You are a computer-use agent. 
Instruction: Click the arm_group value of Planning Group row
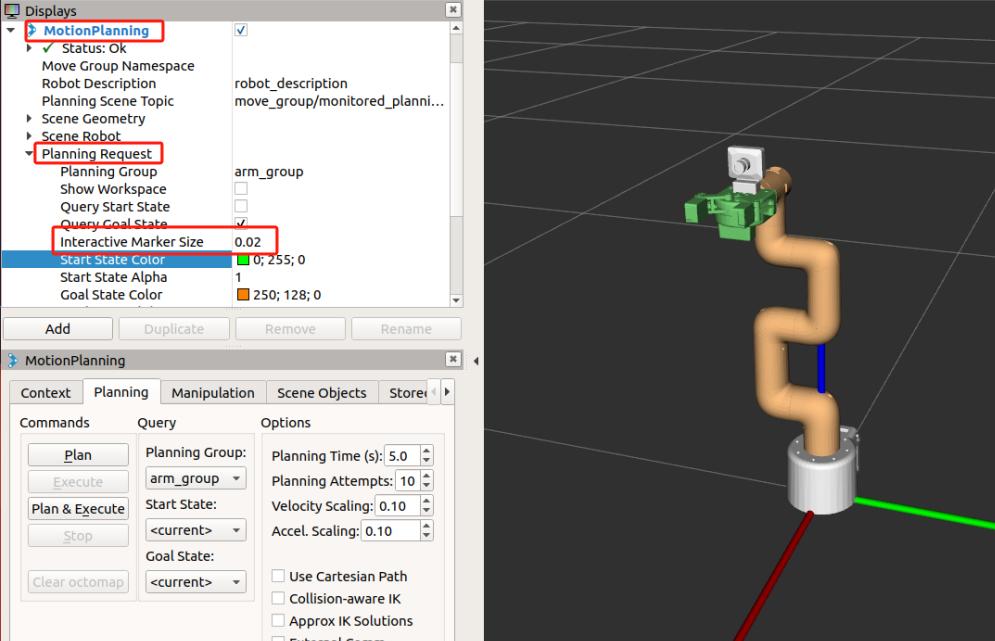pos(269,171)
